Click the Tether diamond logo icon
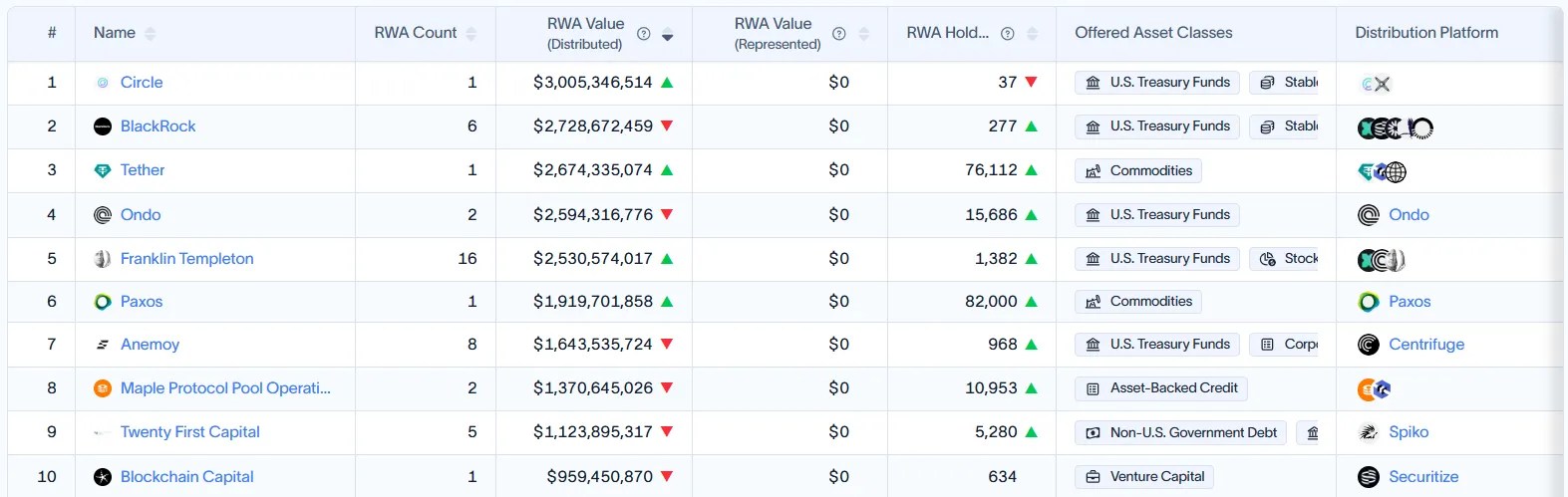Screen dimensions: 1568x497 [x=103, y=170]
